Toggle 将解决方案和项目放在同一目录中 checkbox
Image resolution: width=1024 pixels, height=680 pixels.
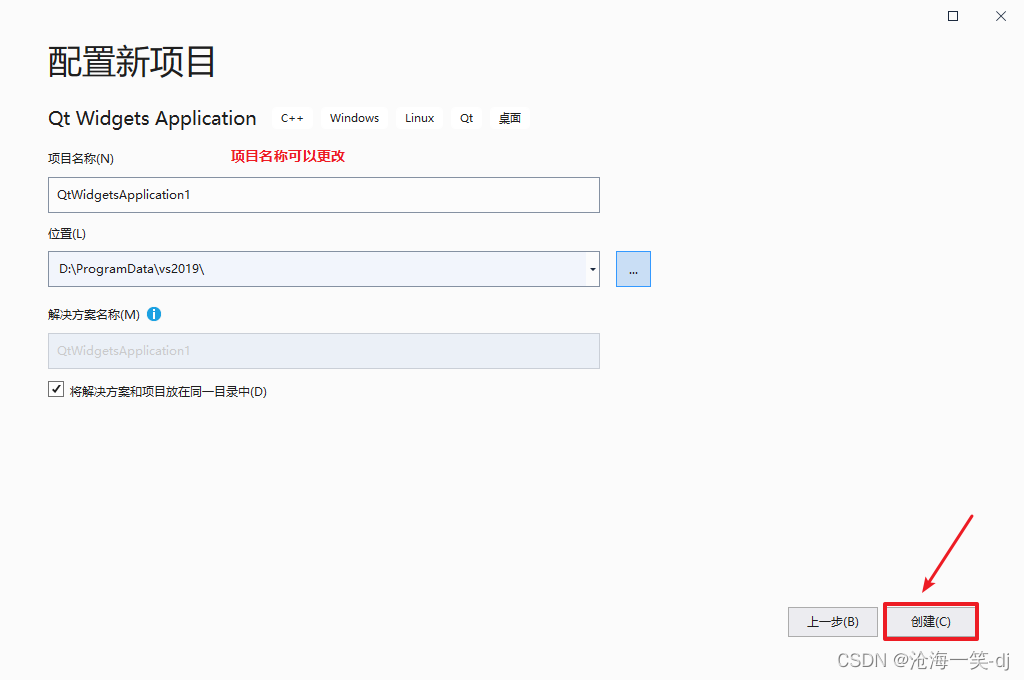[56, 389]
